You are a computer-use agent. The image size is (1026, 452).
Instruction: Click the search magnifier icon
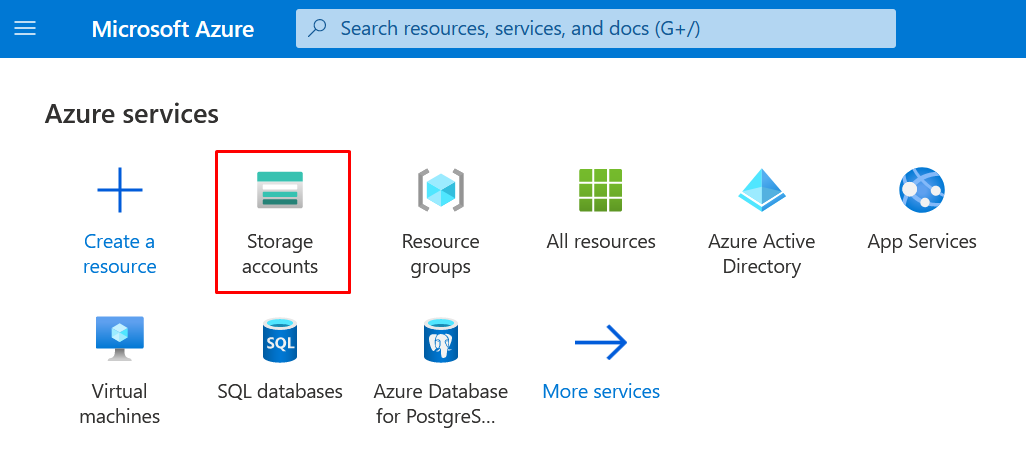pyautogui.click(x=318, y=29)
